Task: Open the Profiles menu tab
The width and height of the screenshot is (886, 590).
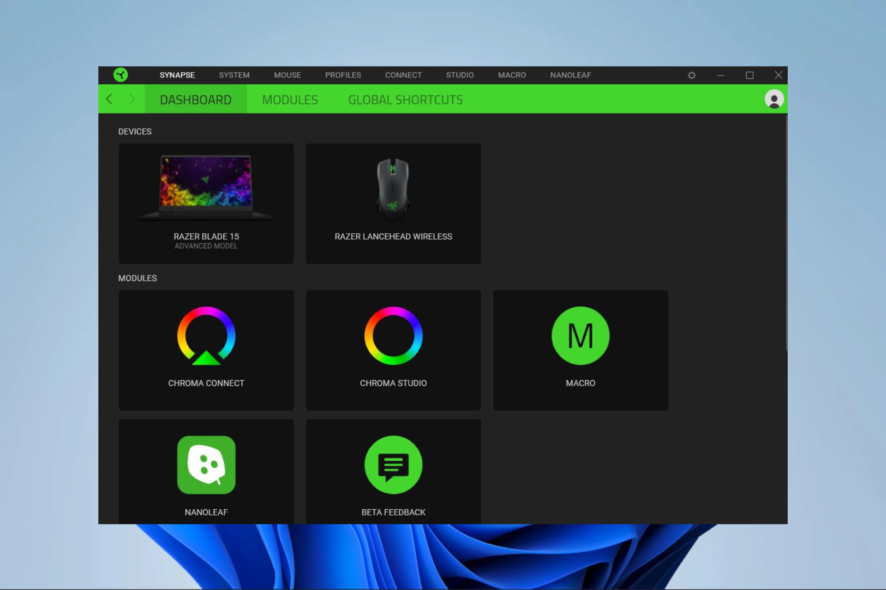Action: (x=342, y=75)
